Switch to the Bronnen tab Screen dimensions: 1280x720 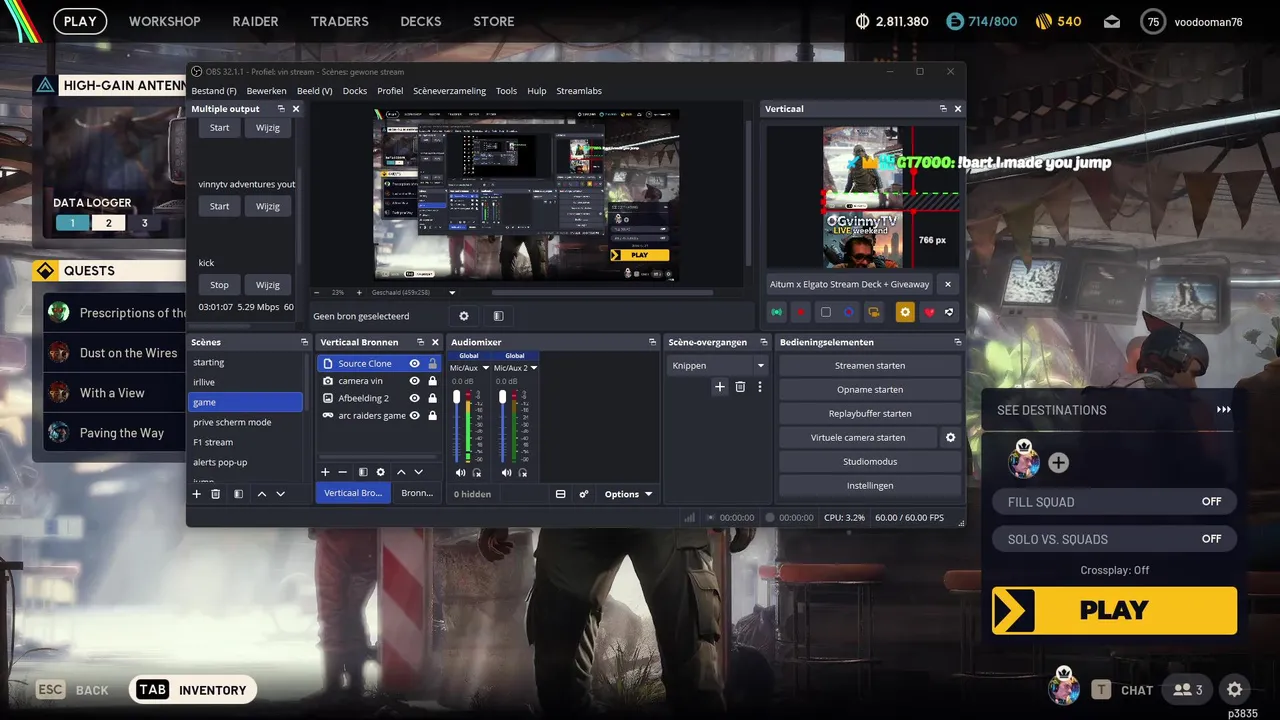pos(417,493)
